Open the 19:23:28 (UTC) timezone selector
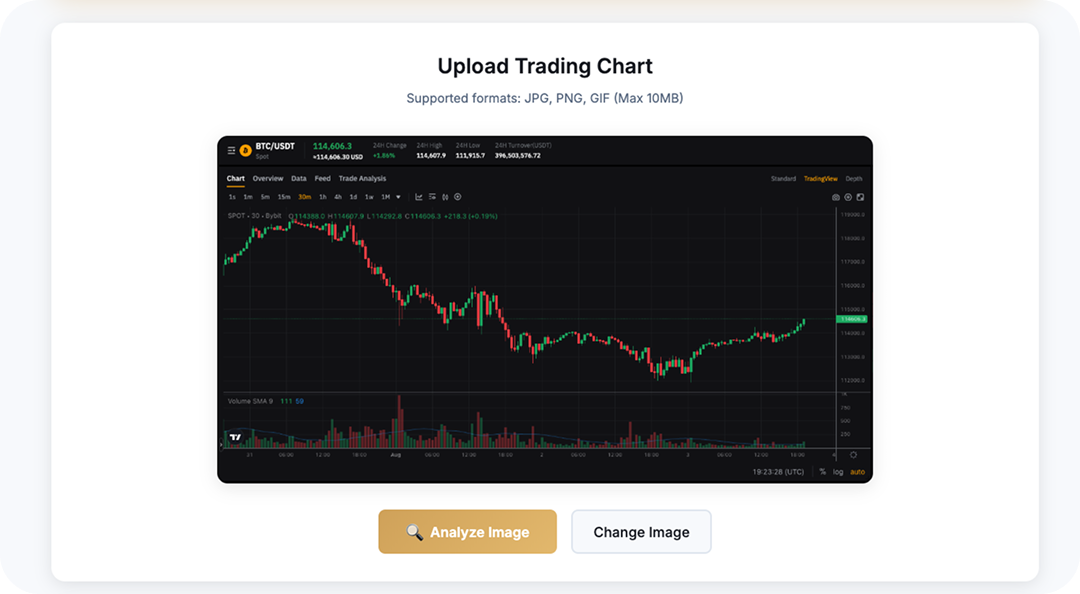This screenshot has height=594, width=1080. [x=781, y=472]
